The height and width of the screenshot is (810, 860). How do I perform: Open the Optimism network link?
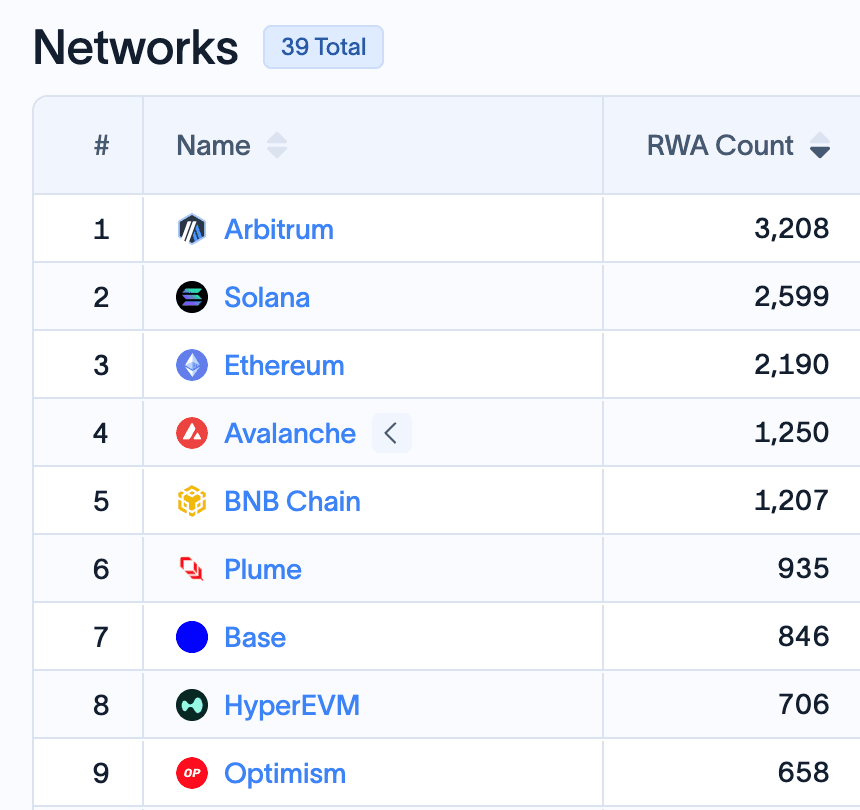click(285, 773)
